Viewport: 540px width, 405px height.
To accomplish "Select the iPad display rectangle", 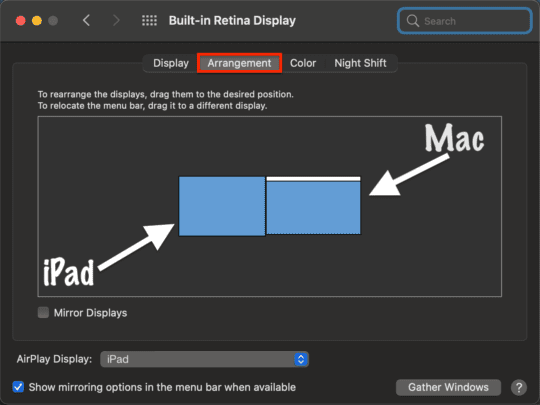I will click(222, 206).
